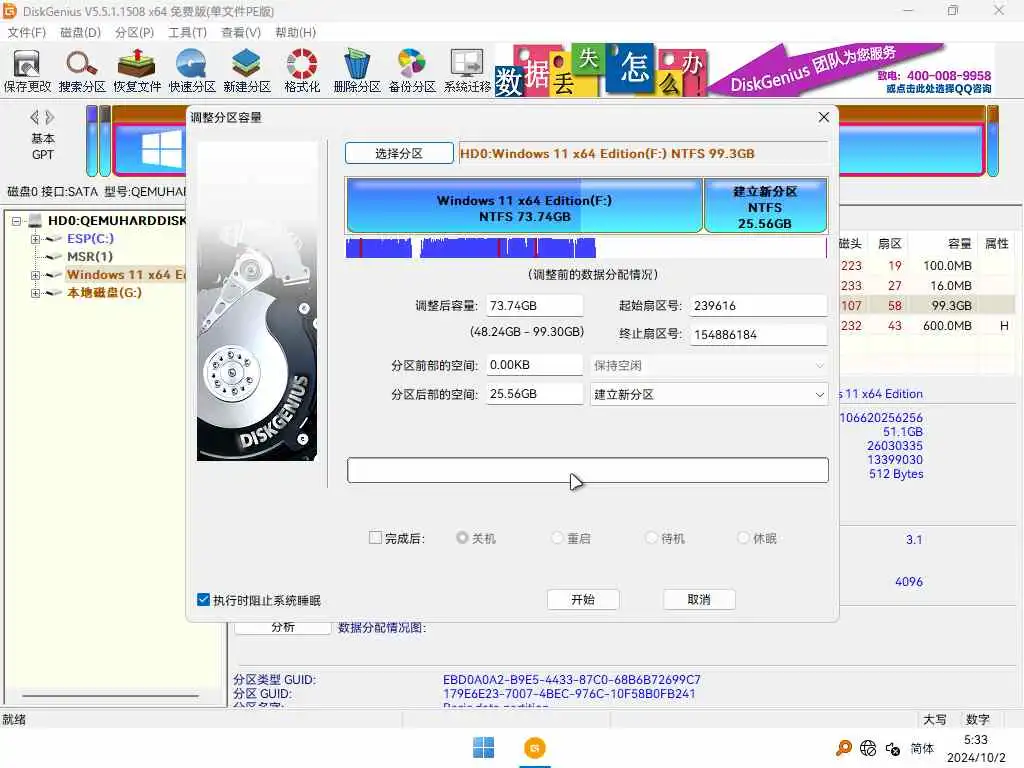Select MSR(1) in the partition tree
This screenshot has width=1024, height=768.
pyautogui.click(x=89, y=257)
